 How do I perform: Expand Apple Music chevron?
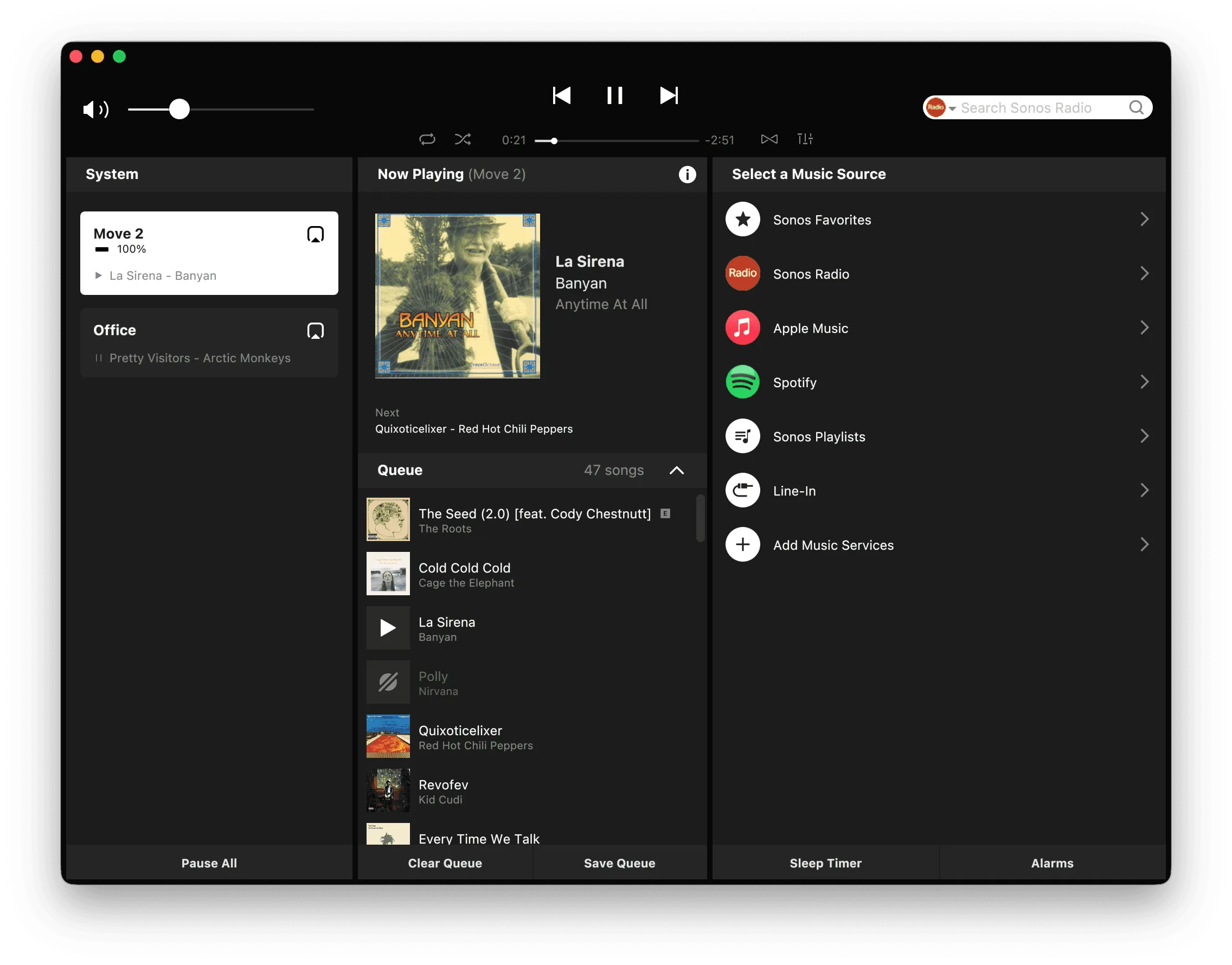(1144, 327)
